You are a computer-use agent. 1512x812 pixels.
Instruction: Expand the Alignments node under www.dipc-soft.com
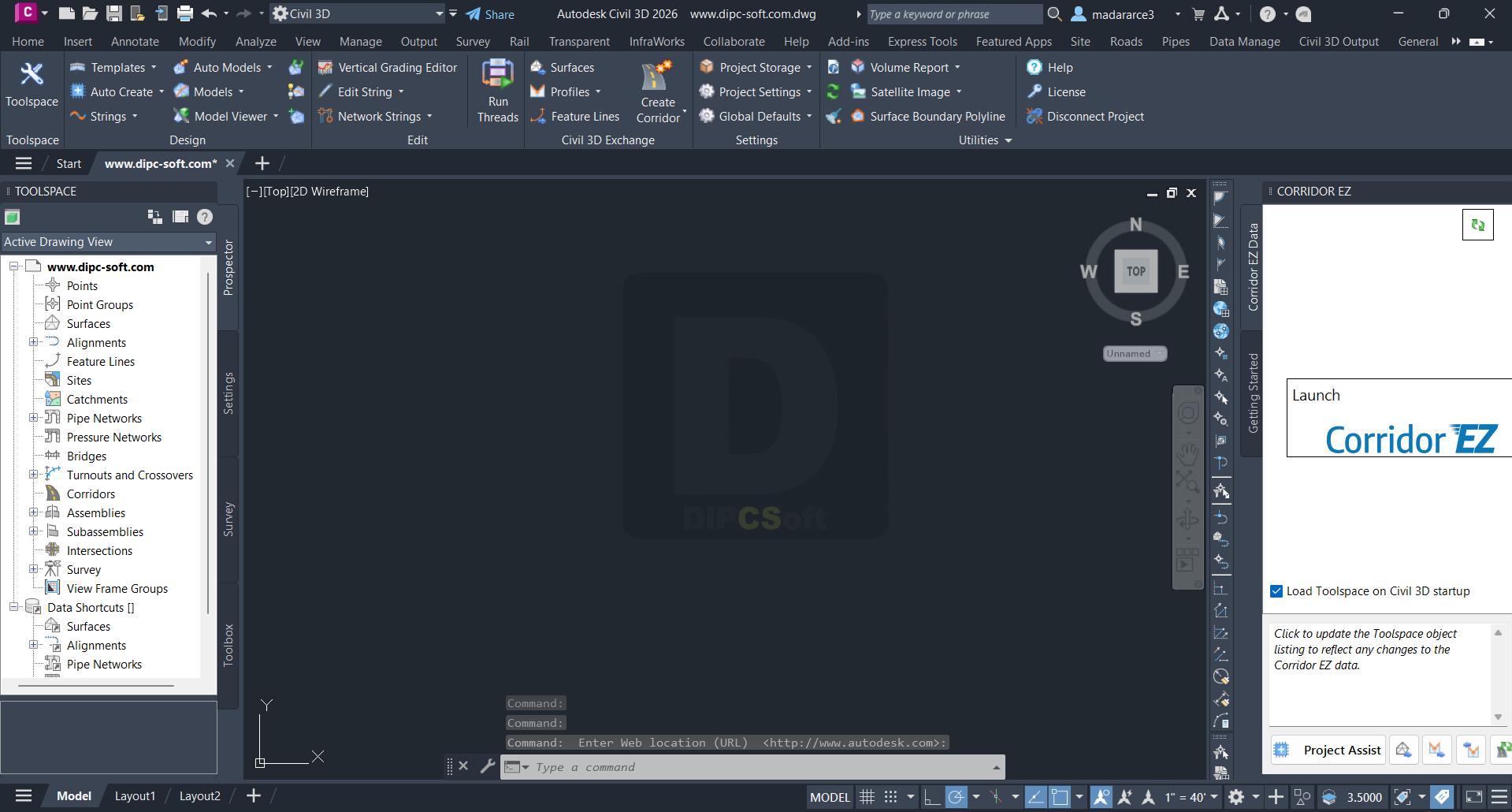coord(34,342)
